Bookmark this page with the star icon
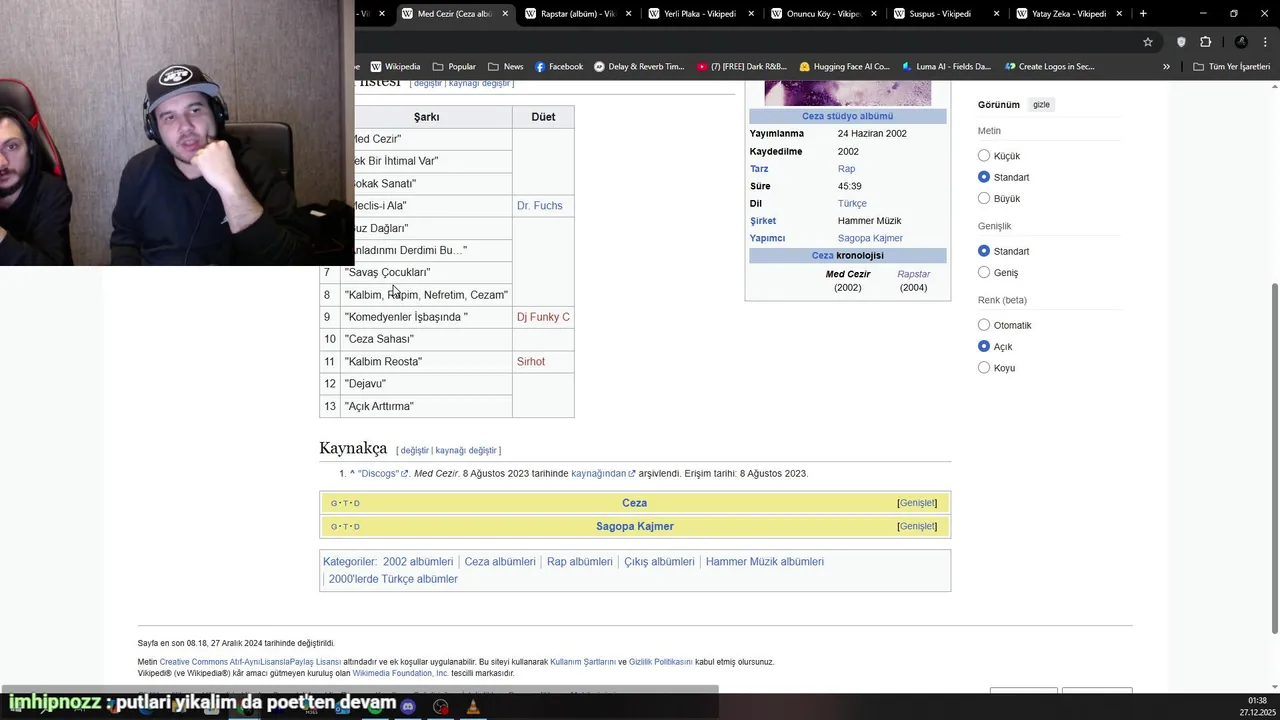This screenshot has width=1280, height=720. pyautogui.click(x=1148, y=42)
